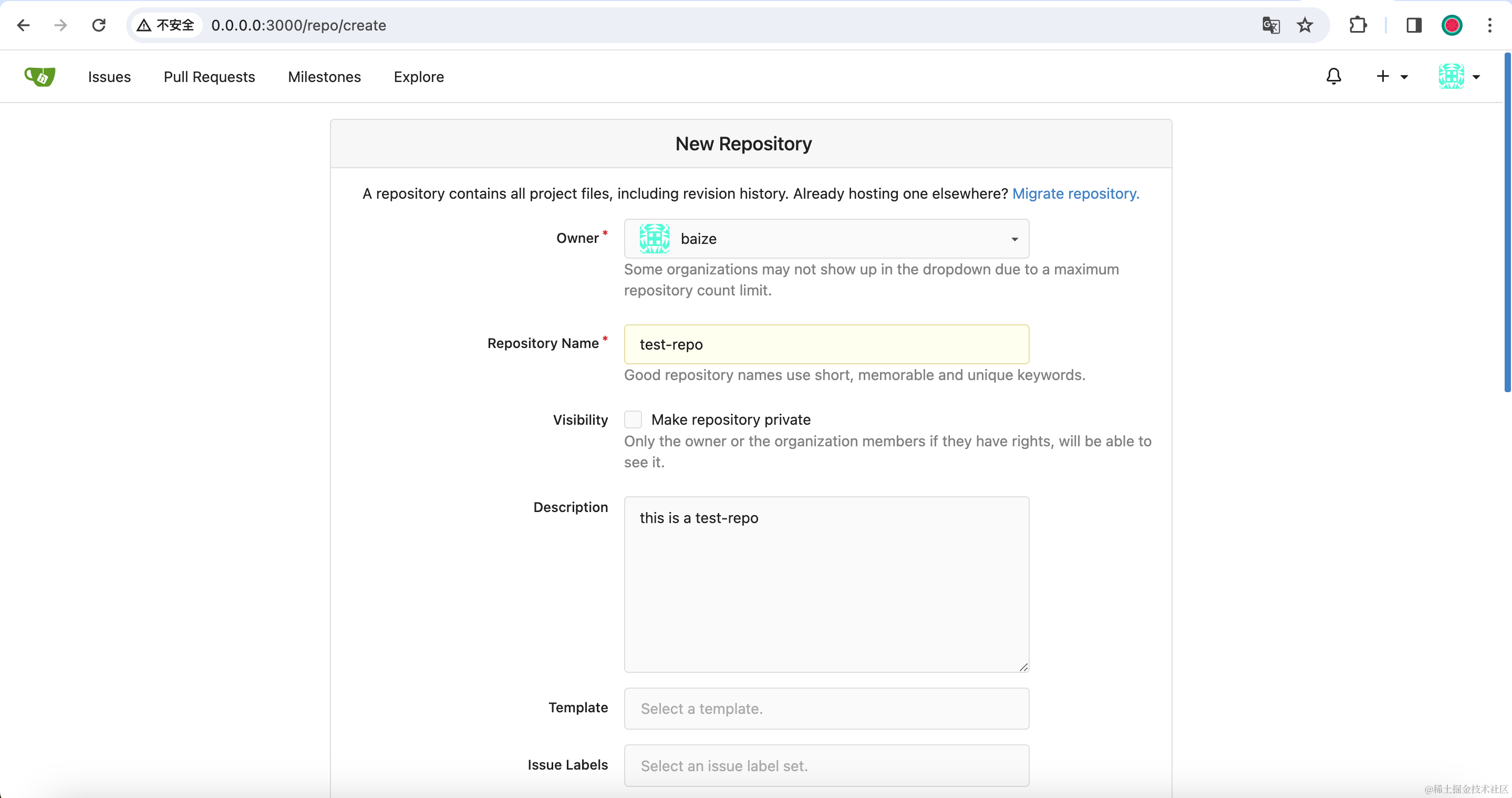Open the Chrome profile avatar
The height and width of the screenshot is (798, 1512).
tap(1452, 25)
